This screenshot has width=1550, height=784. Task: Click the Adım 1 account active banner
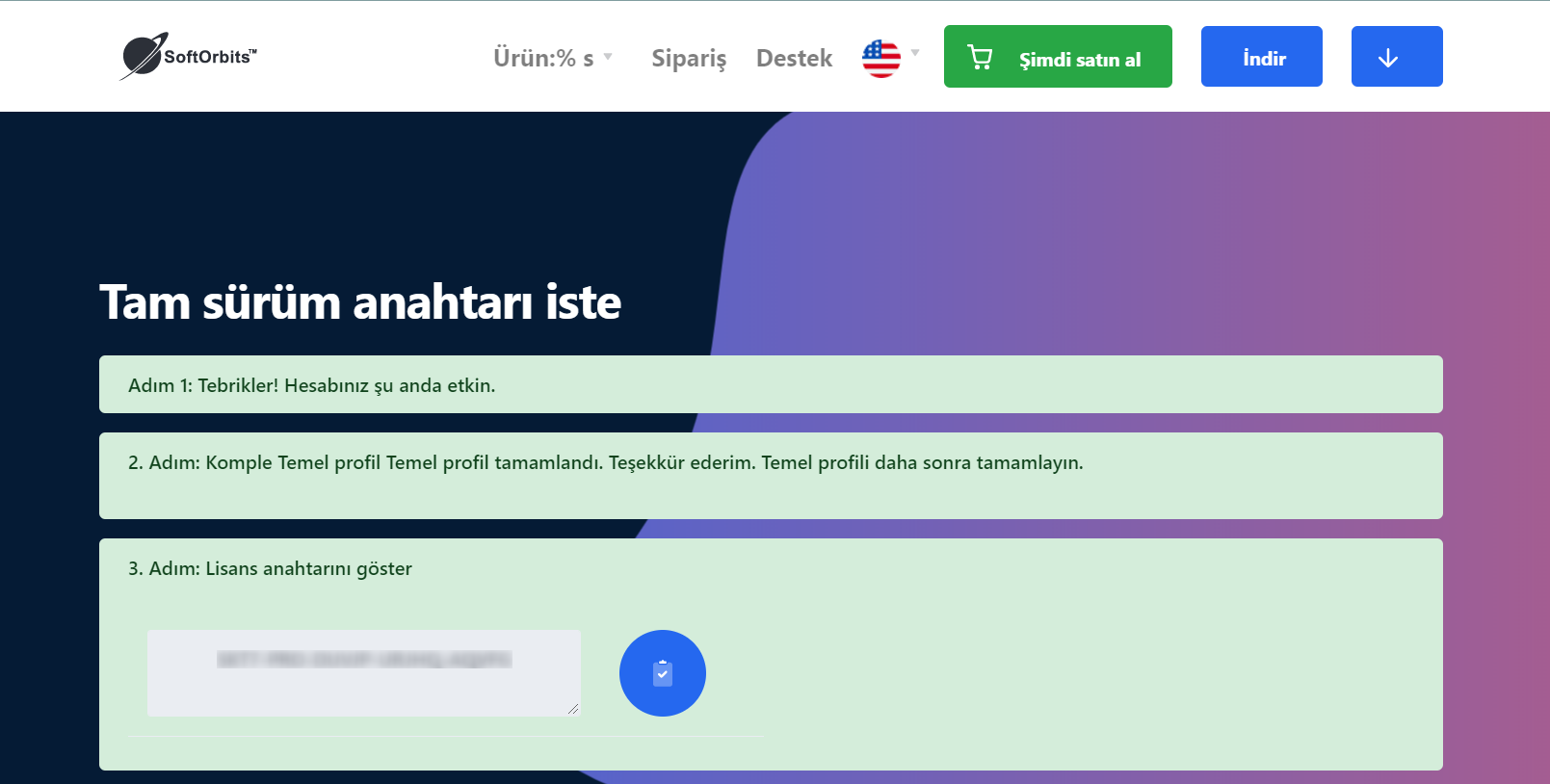tap(771, 384)
